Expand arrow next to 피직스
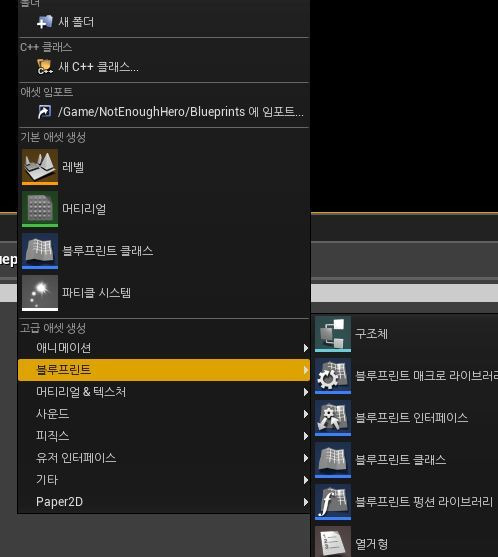This screenshot has height=557, width=498. pyautogui.click(x=305, y=436)
